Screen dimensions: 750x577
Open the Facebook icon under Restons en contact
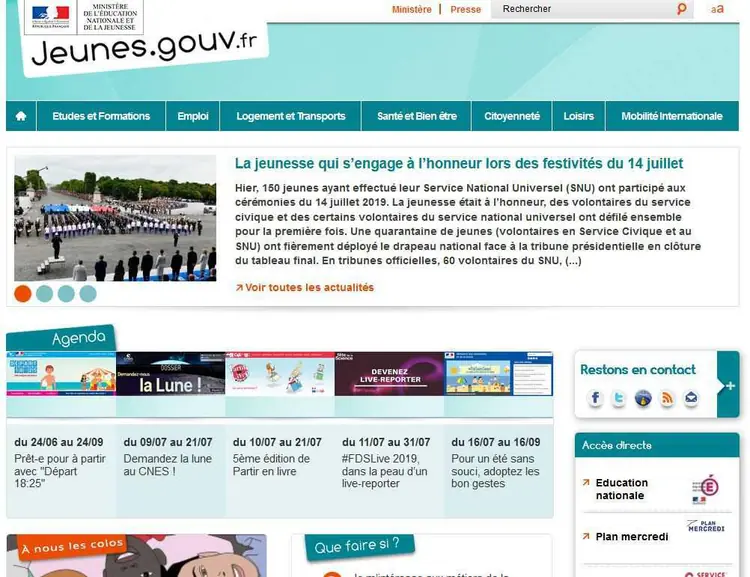click(x=595, y=398)
